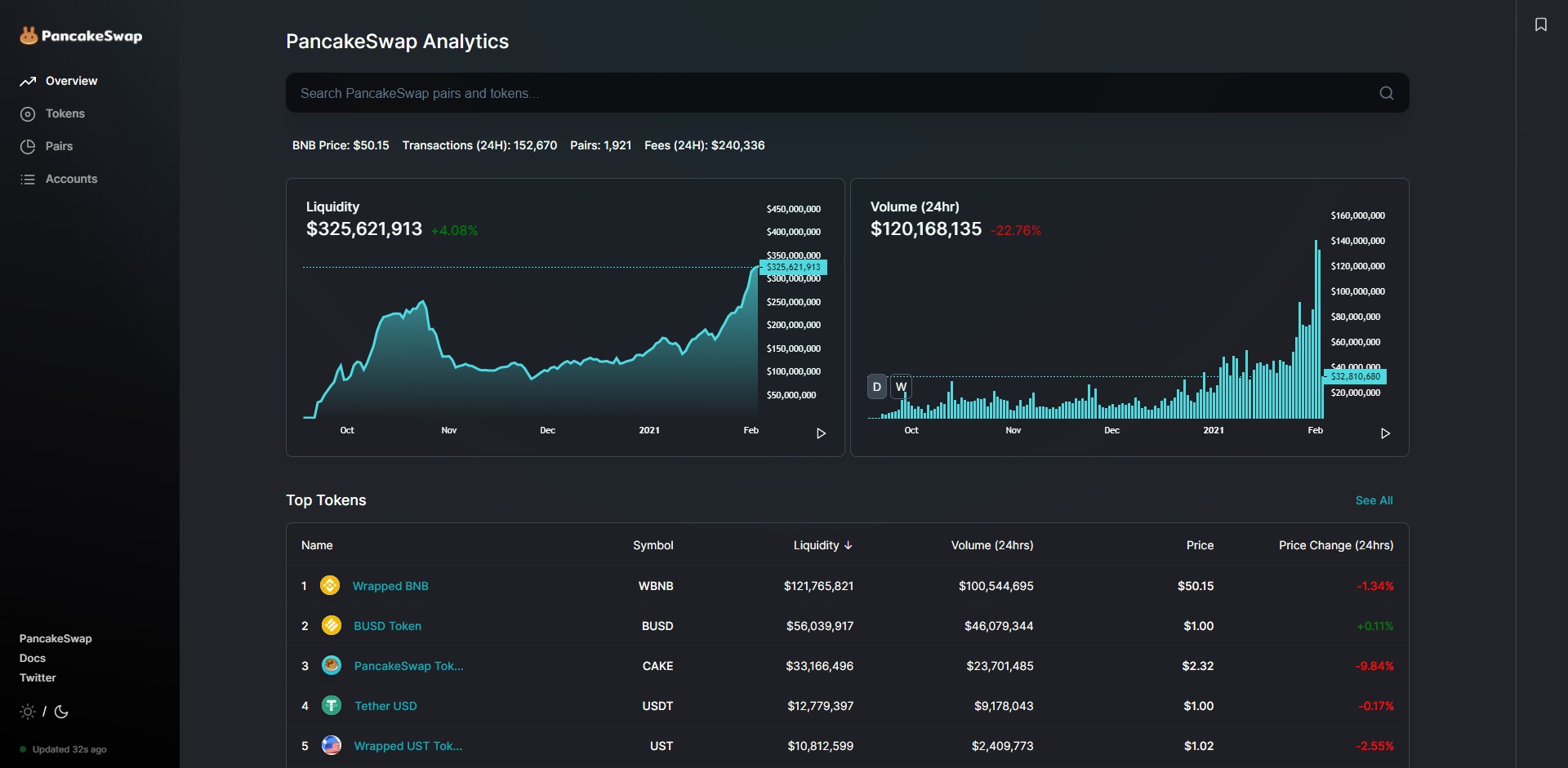
Task: Click BNB Price: $50.15 stat
Action: click(341, 145)
